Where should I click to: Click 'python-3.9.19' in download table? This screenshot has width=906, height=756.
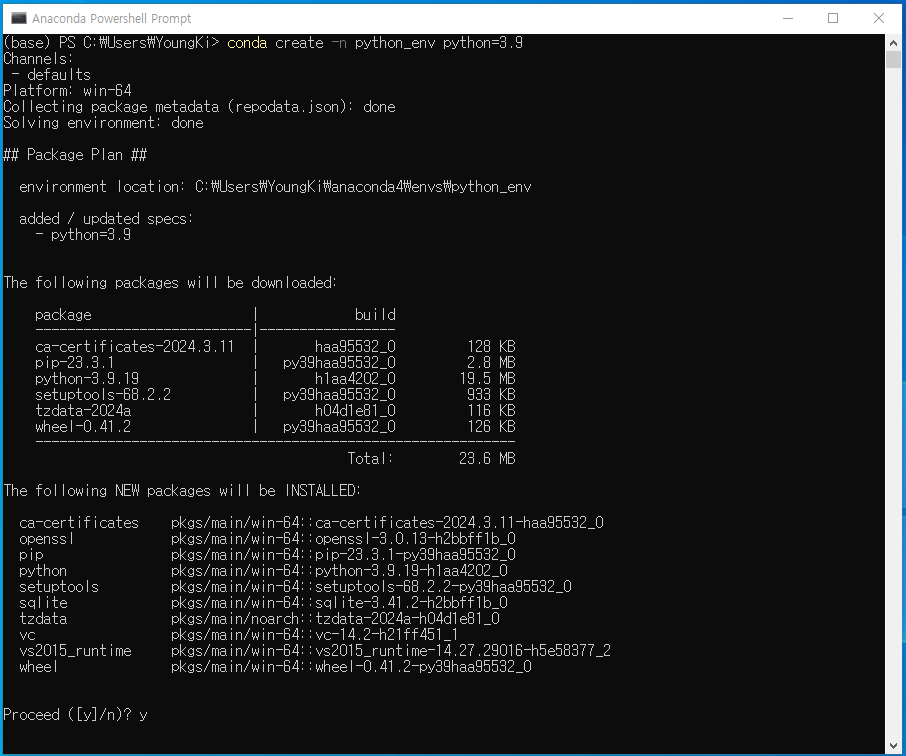87,379
